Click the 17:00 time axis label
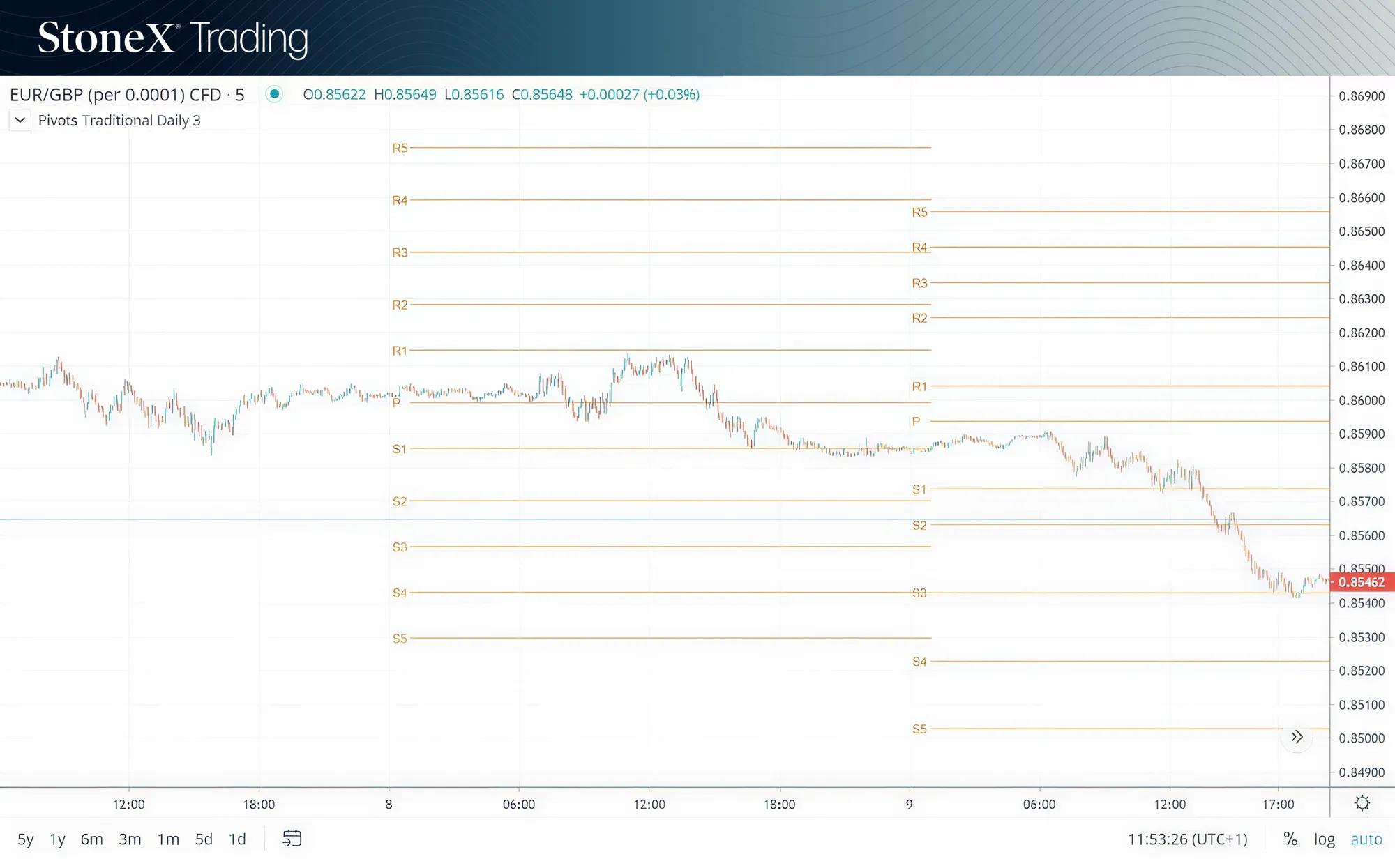The height and width of the screenshot is (868, 1395). (x=1278, y=805)
